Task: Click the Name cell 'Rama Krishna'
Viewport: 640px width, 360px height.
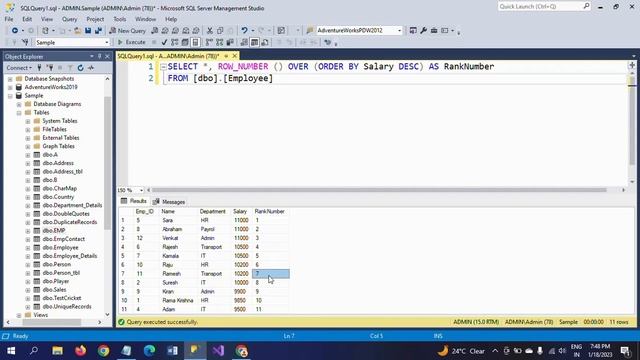Action: (178, 300)
